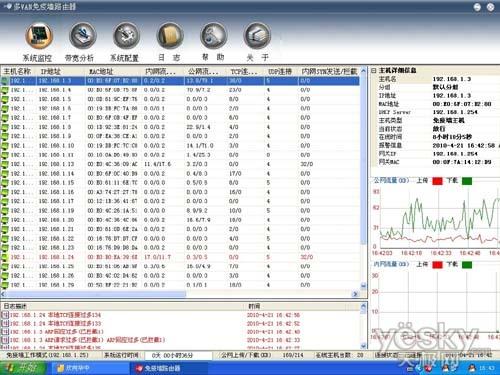Select IP cell 192.168.1.9

(55, 136)
